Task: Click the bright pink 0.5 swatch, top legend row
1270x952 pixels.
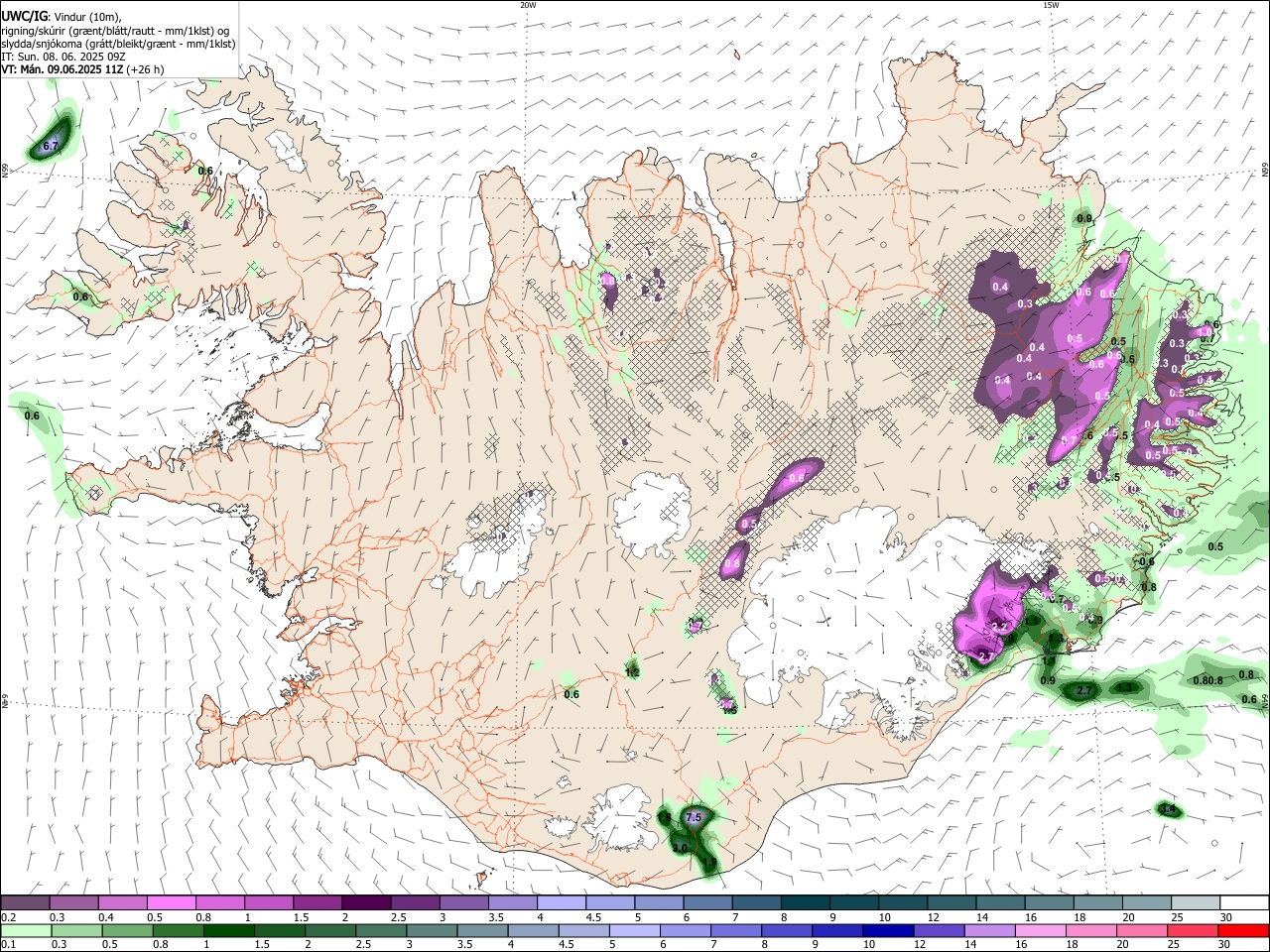Action: pyautogui.click(x=171, y=903)
